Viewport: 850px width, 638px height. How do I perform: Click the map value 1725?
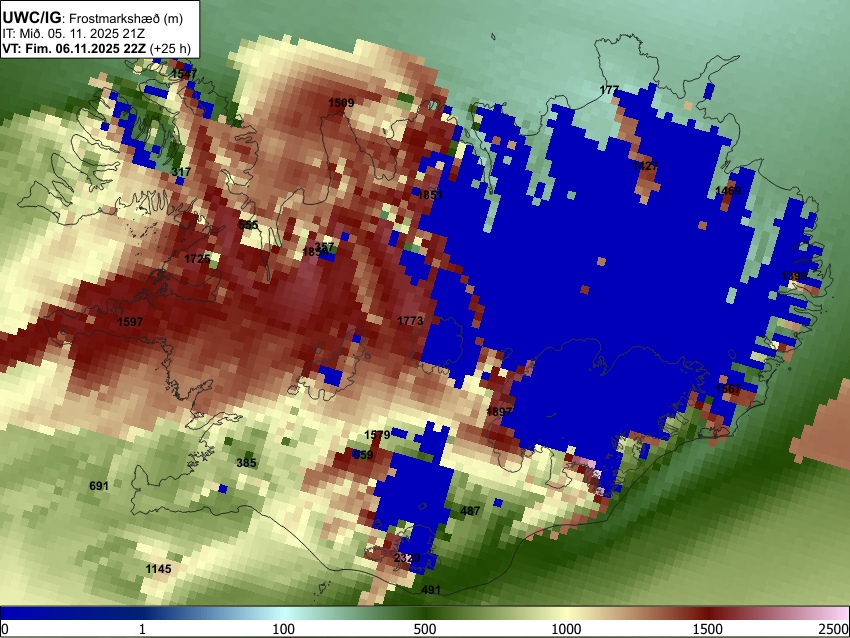coord(197,259)
